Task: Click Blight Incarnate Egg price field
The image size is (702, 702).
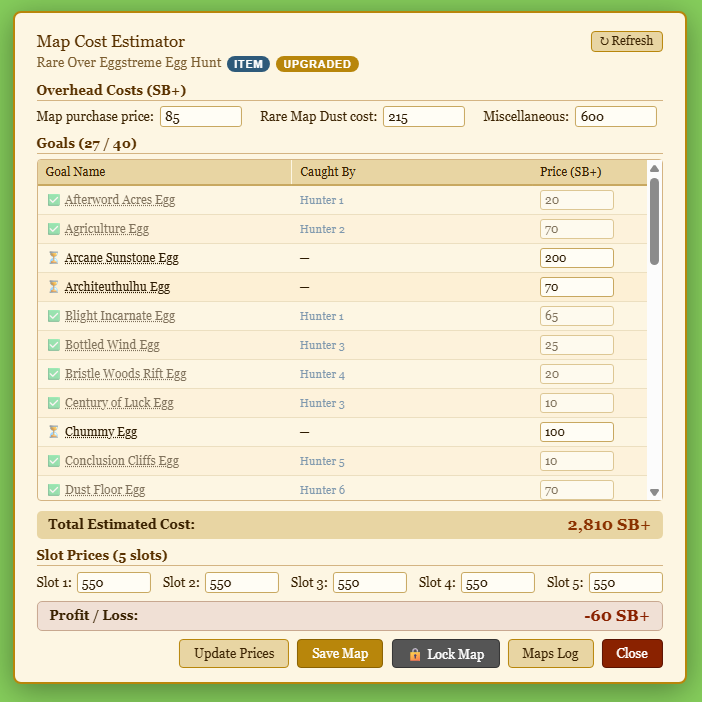Action: point(577,316)
